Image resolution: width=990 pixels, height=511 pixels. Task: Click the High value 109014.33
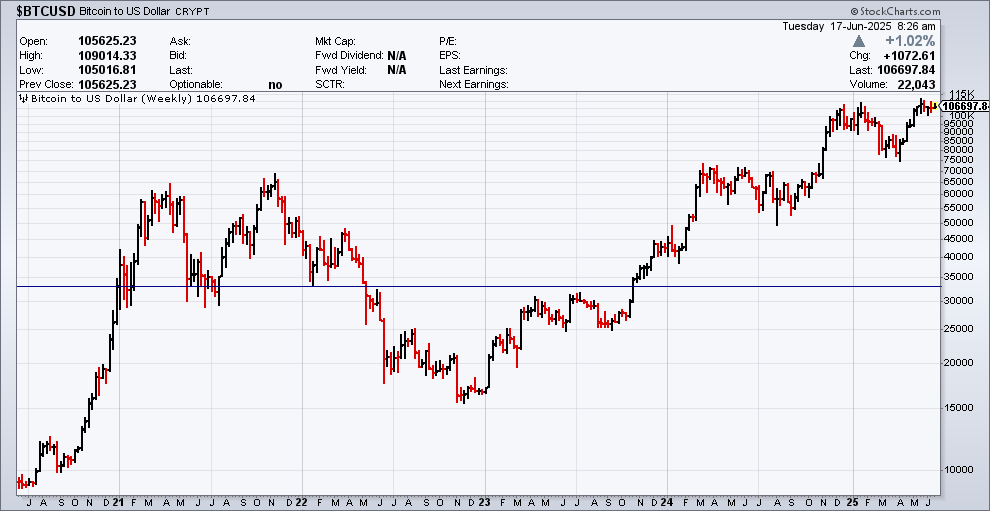107,56
